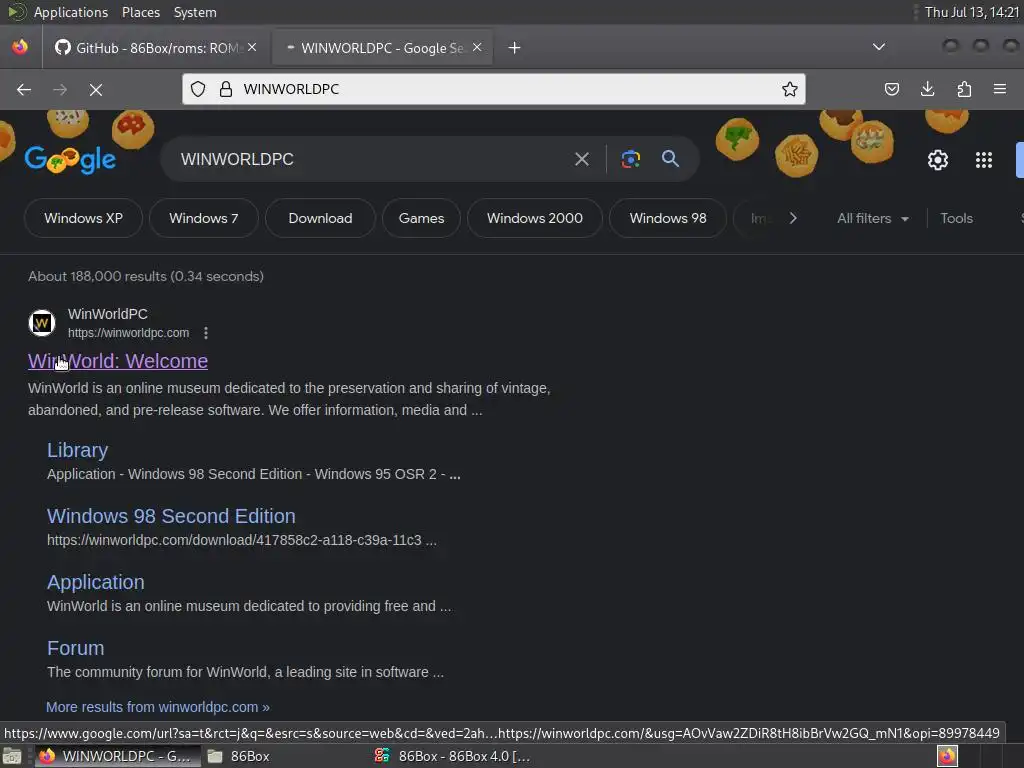Apply the Download filter chip
Viewport: 1024px width, 768px height.
point(320,218)
